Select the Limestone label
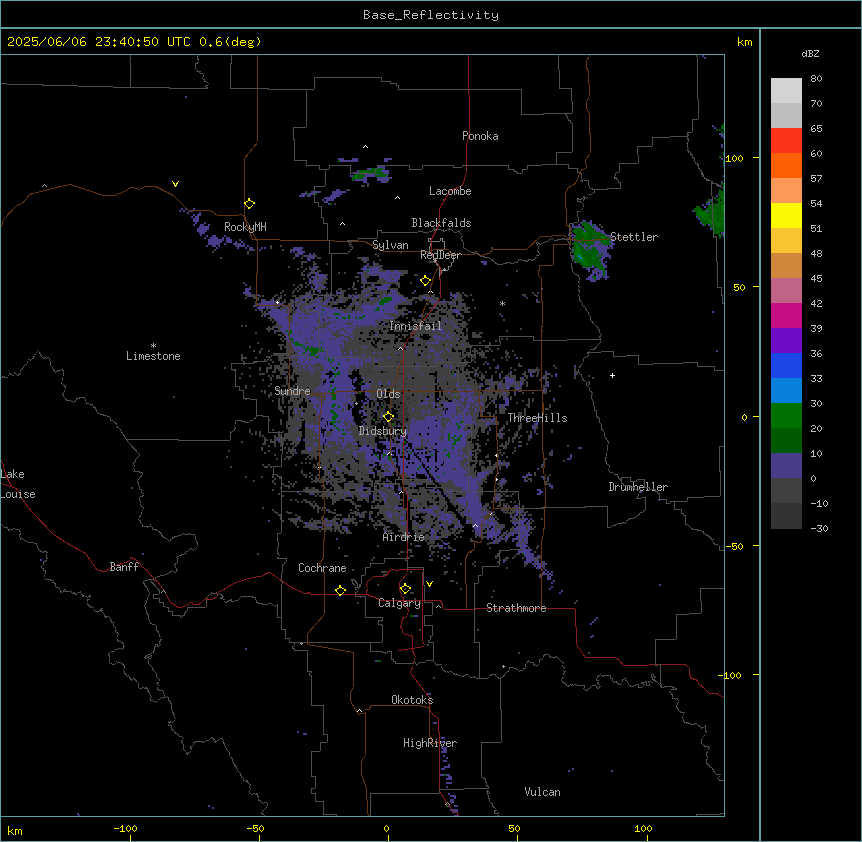The height and width of the screenshot is (842, 862). [153, 356]
